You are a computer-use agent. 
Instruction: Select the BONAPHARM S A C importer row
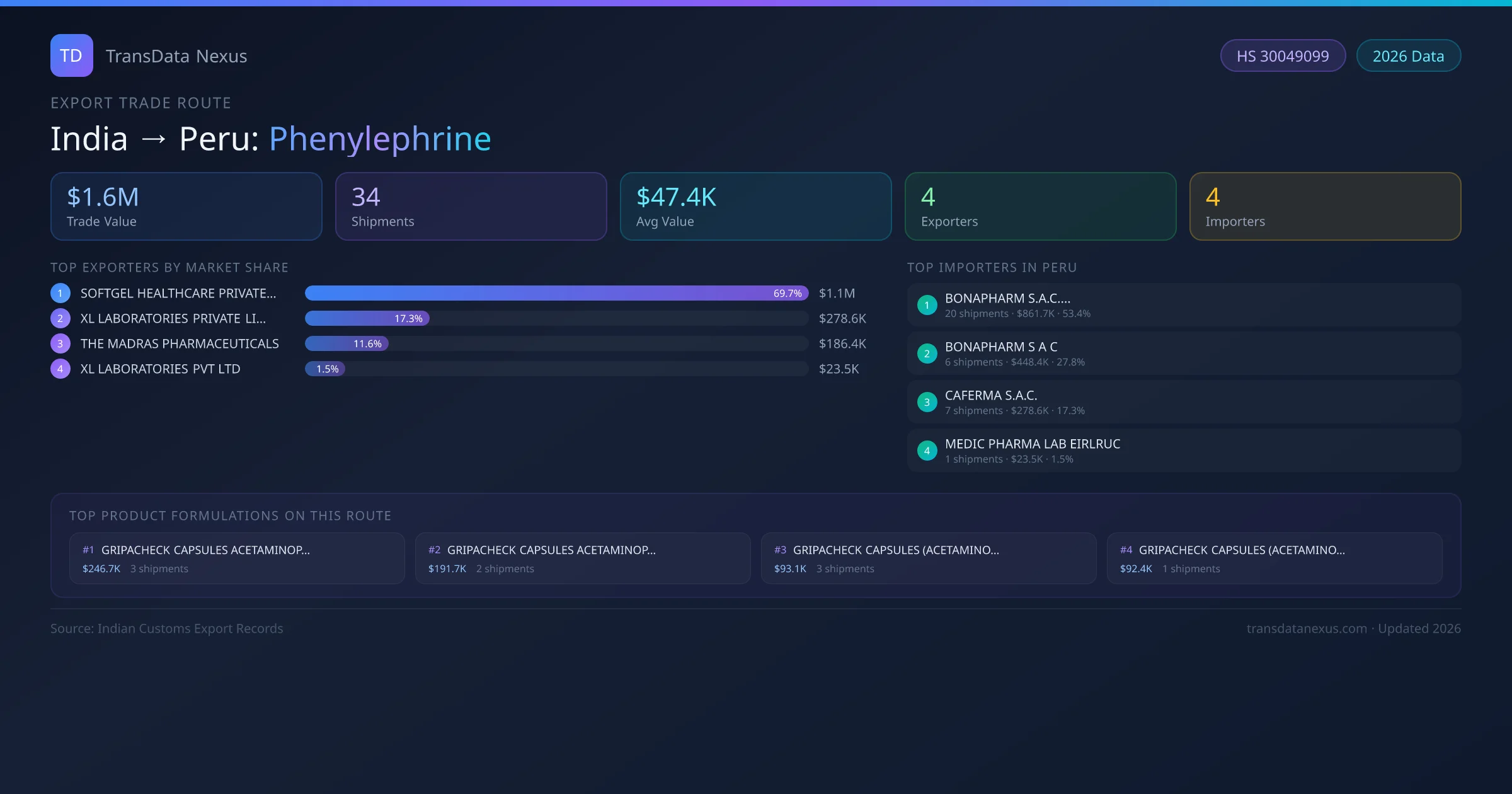pyautogui.click(x=1183, y=354)
